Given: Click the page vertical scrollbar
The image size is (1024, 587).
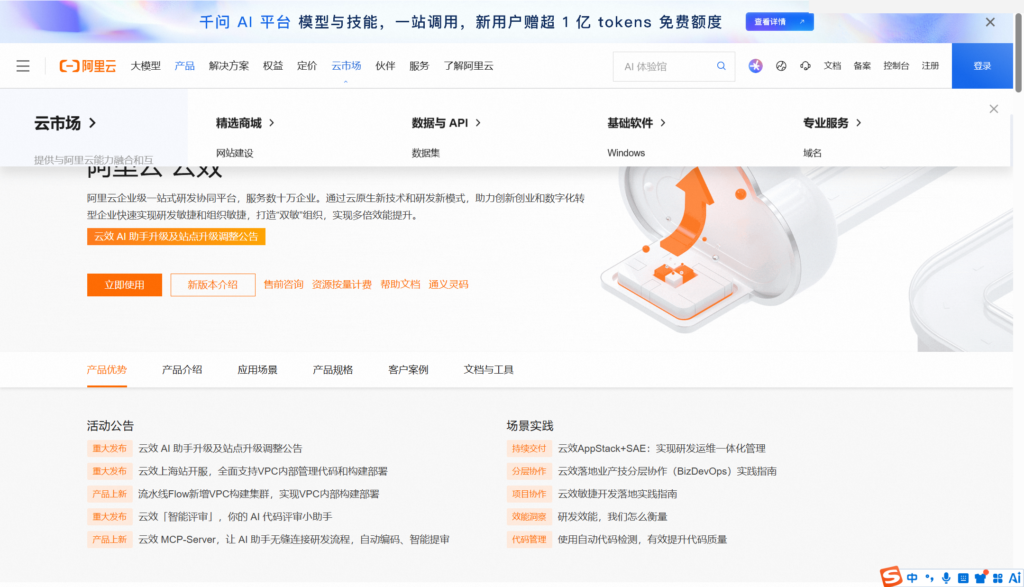Looking at the screenshot, I should [1017, 52].
